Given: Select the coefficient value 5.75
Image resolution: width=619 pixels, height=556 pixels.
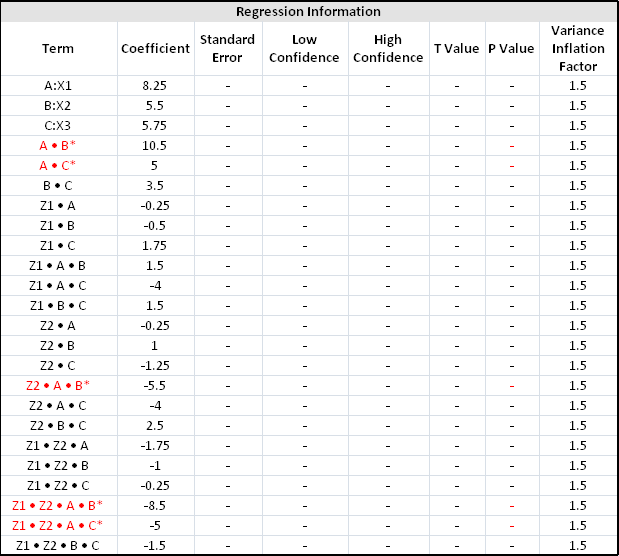Looking at the screenshot, I should click(x=155, y=125).
